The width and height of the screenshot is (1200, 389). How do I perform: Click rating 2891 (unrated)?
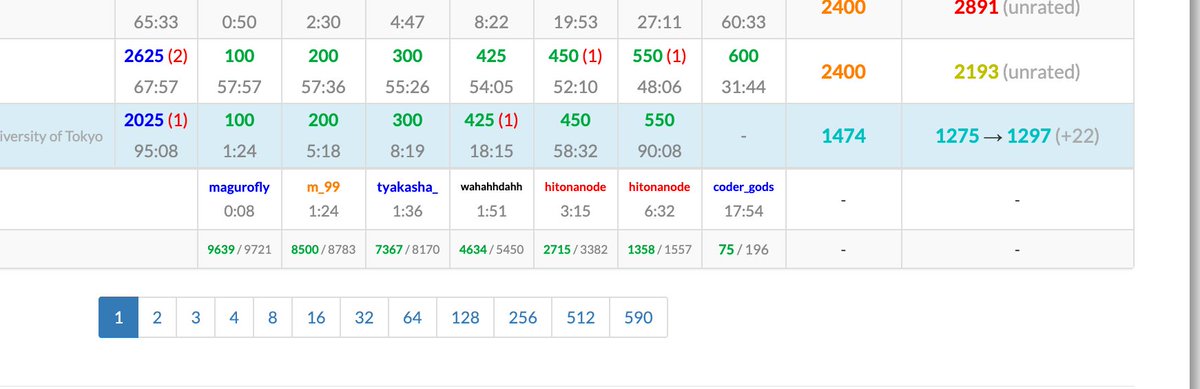1018,8
